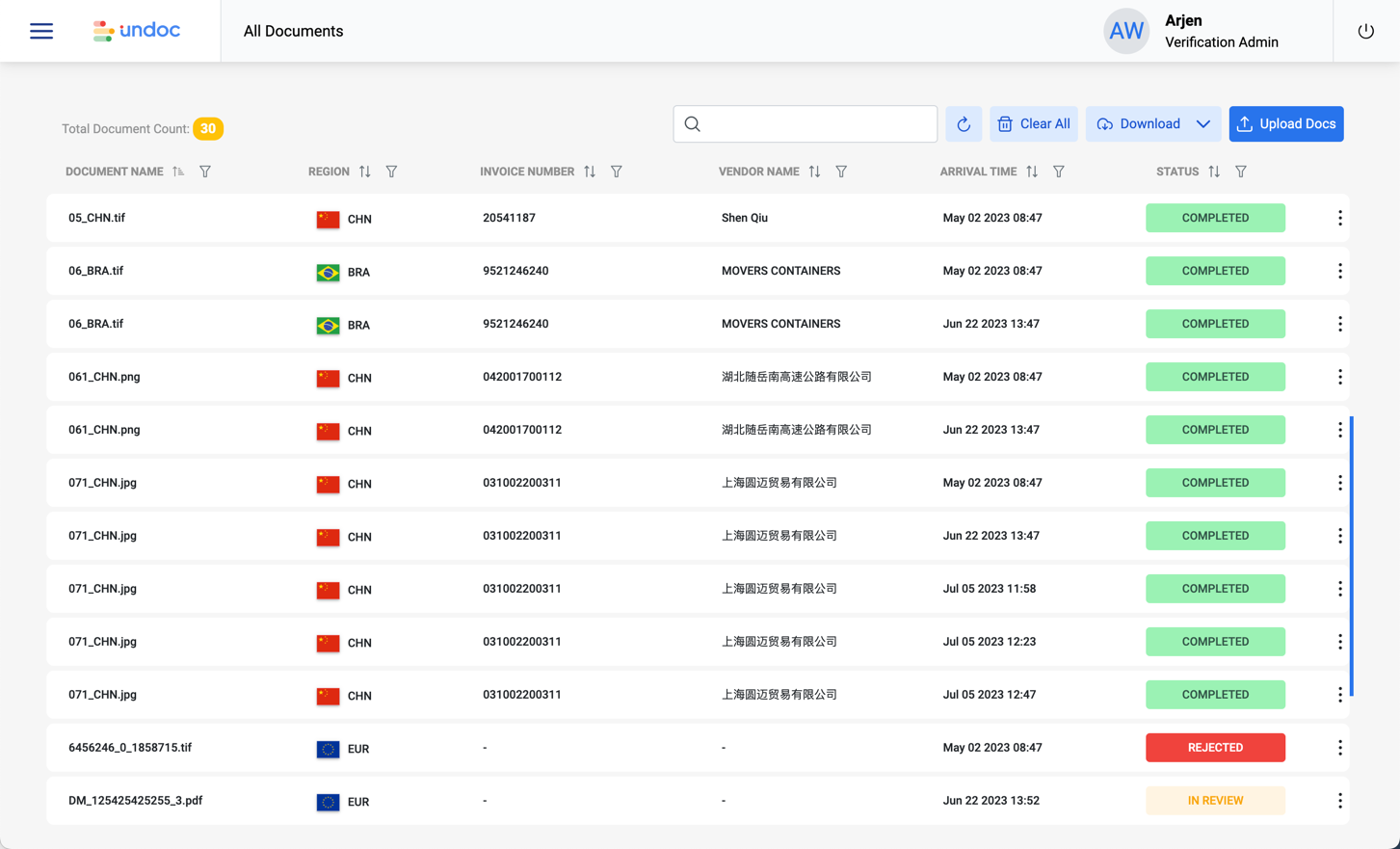Screen dimensions: 1400x849
Task: Click total document count badge 30
Action: pyautogui.click(x=208, y=128)
